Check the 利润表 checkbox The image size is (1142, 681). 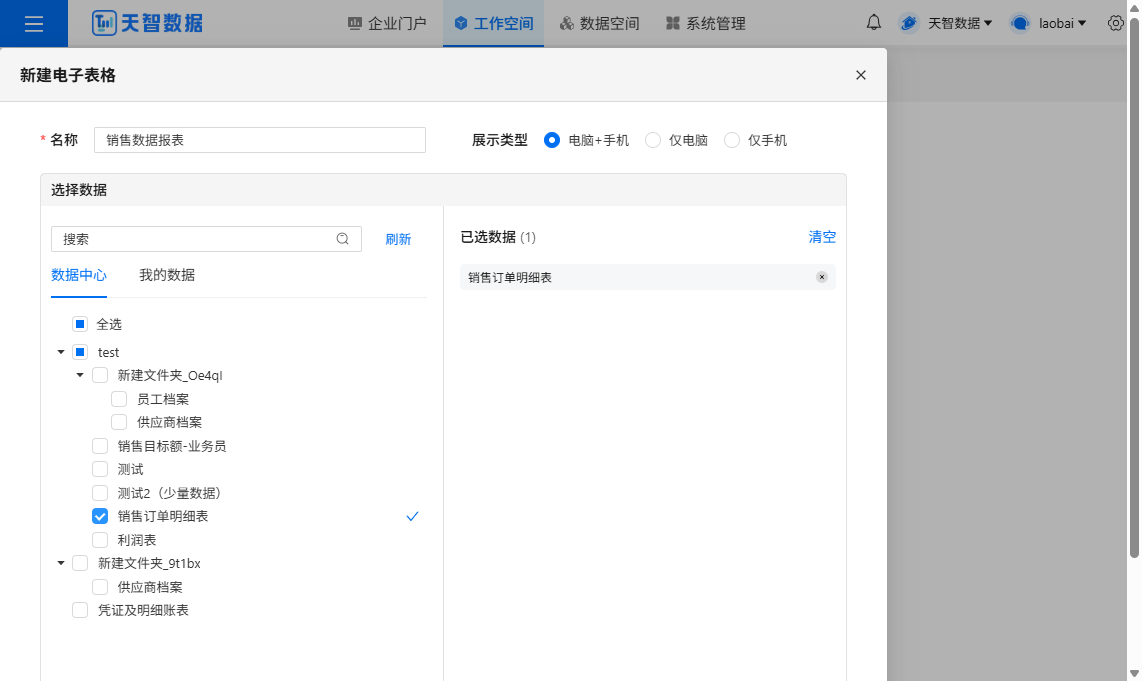pos(100,540)
